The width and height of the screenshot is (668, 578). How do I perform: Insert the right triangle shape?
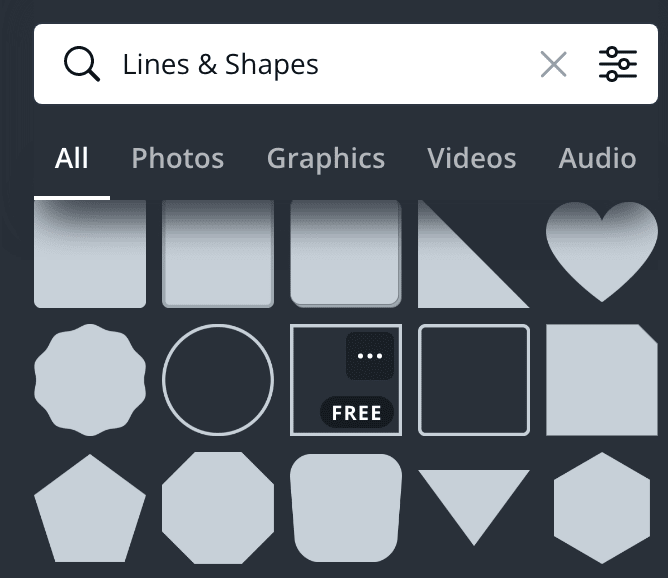[x=474, y=254]
